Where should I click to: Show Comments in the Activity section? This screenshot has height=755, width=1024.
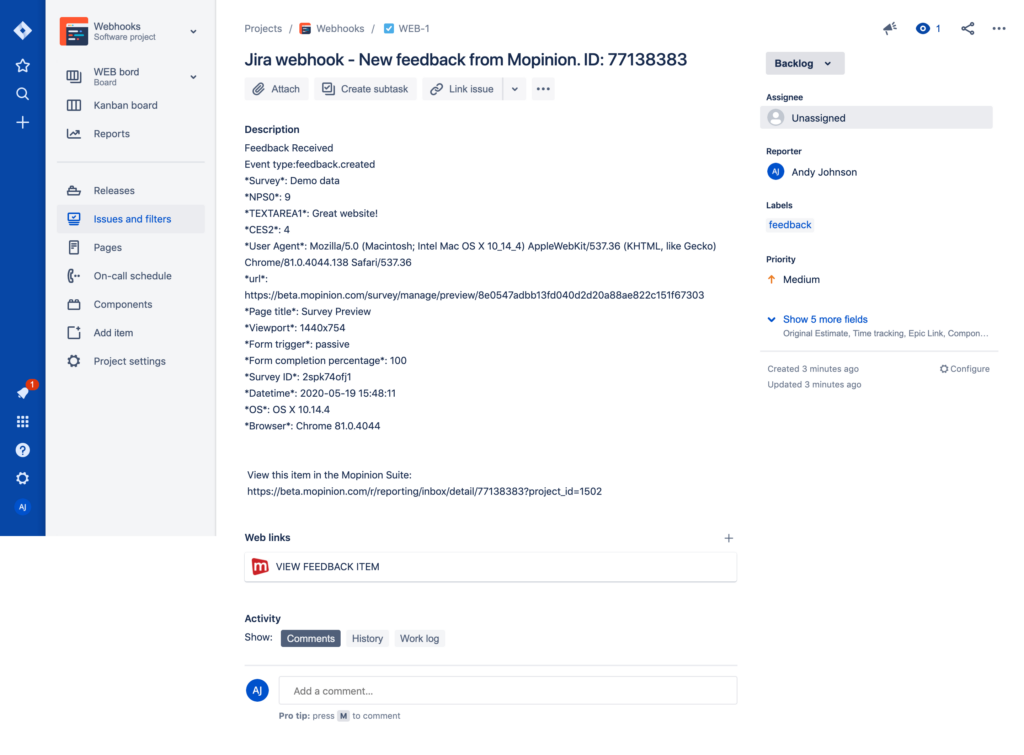point(310,638)
